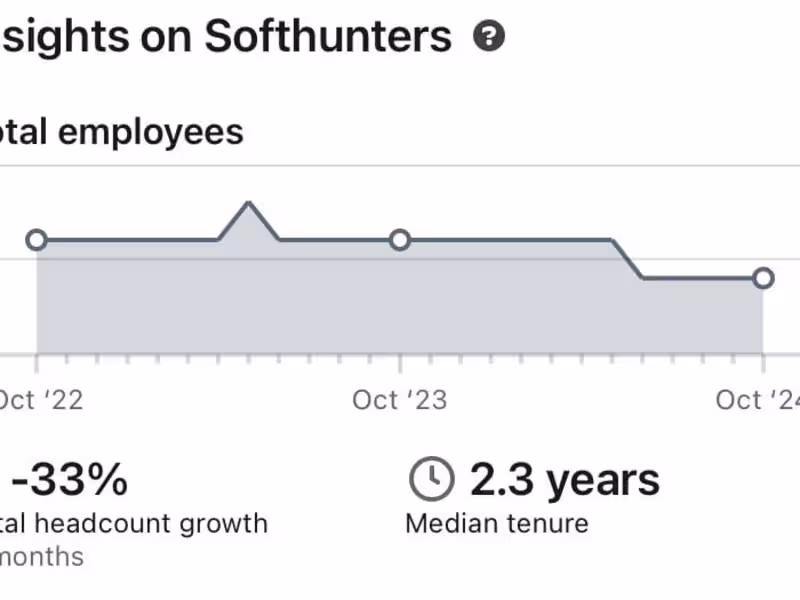
Task: Click the downward slope in the chart line
Action: (626, 259)
